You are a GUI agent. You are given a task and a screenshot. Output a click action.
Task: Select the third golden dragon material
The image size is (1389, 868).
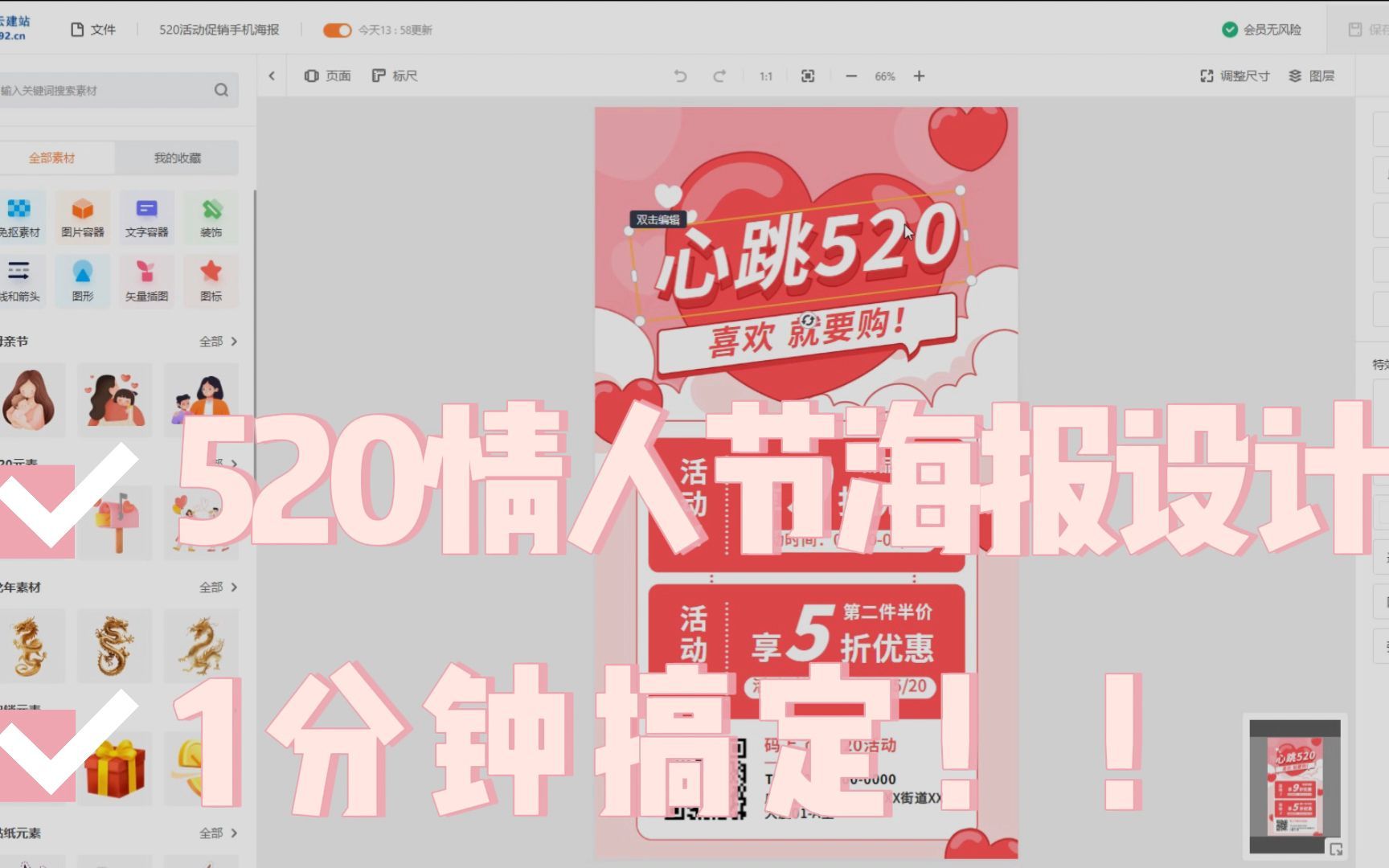202,645
